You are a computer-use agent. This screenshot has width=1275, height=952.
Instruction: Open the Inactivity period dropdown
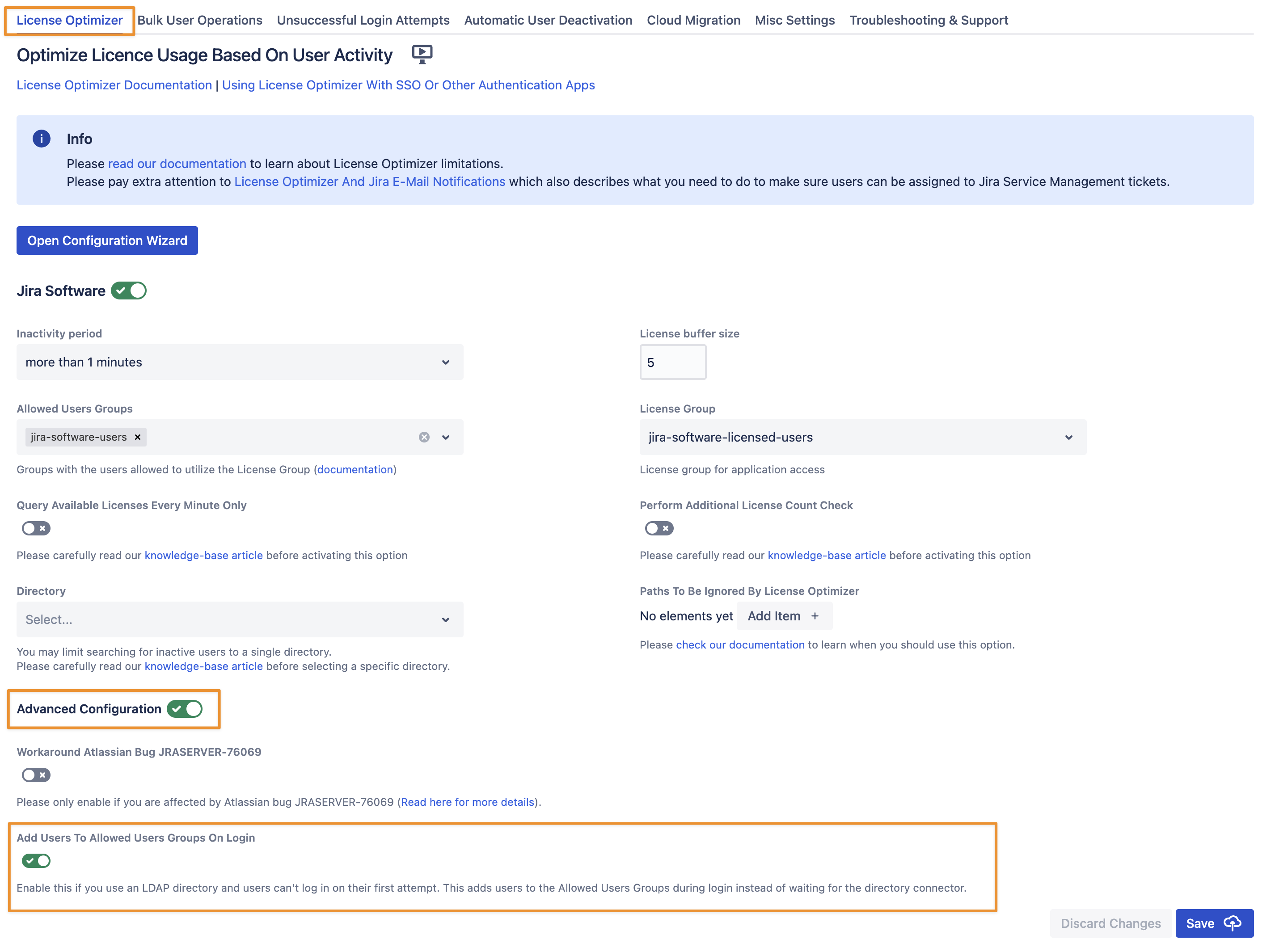(x=240, y=362)
